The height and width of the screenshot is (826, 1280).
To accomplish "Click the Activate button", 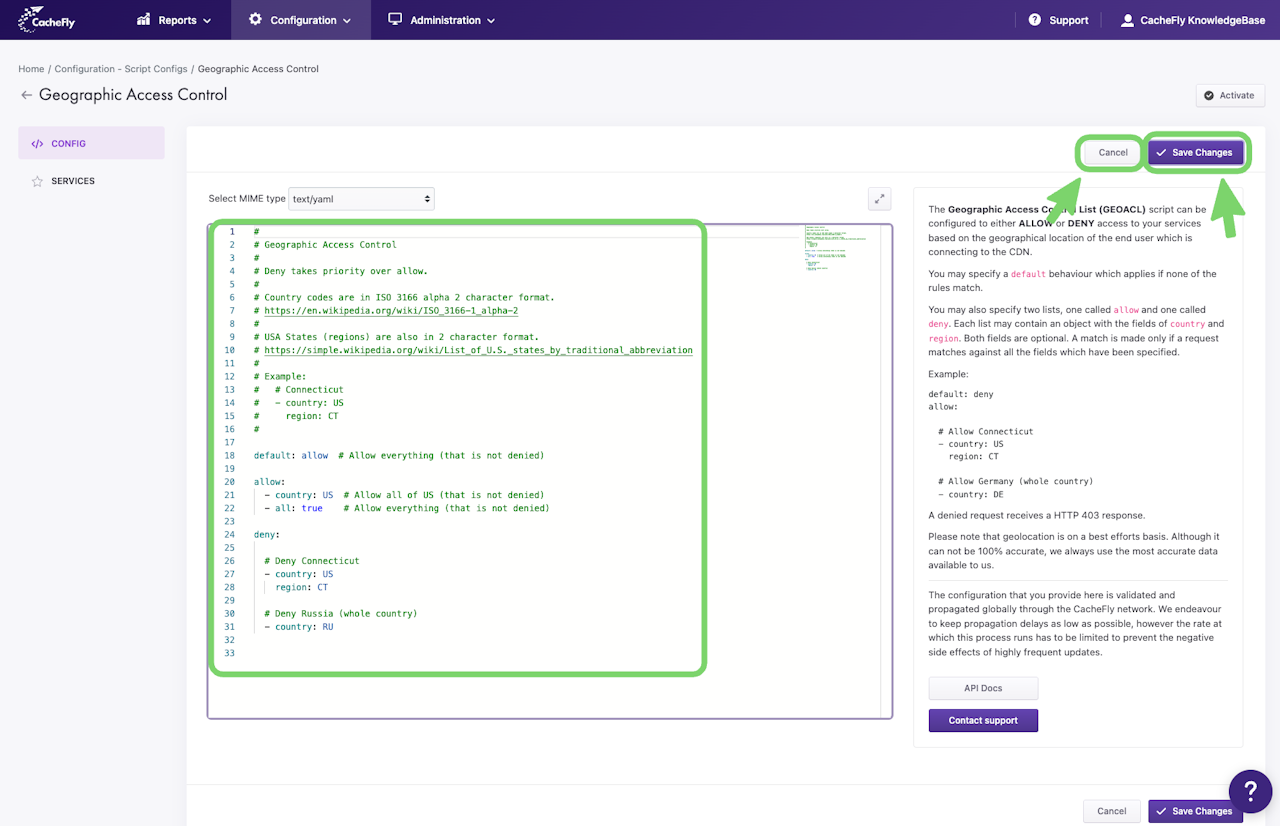I will [x=1230, y=96].
